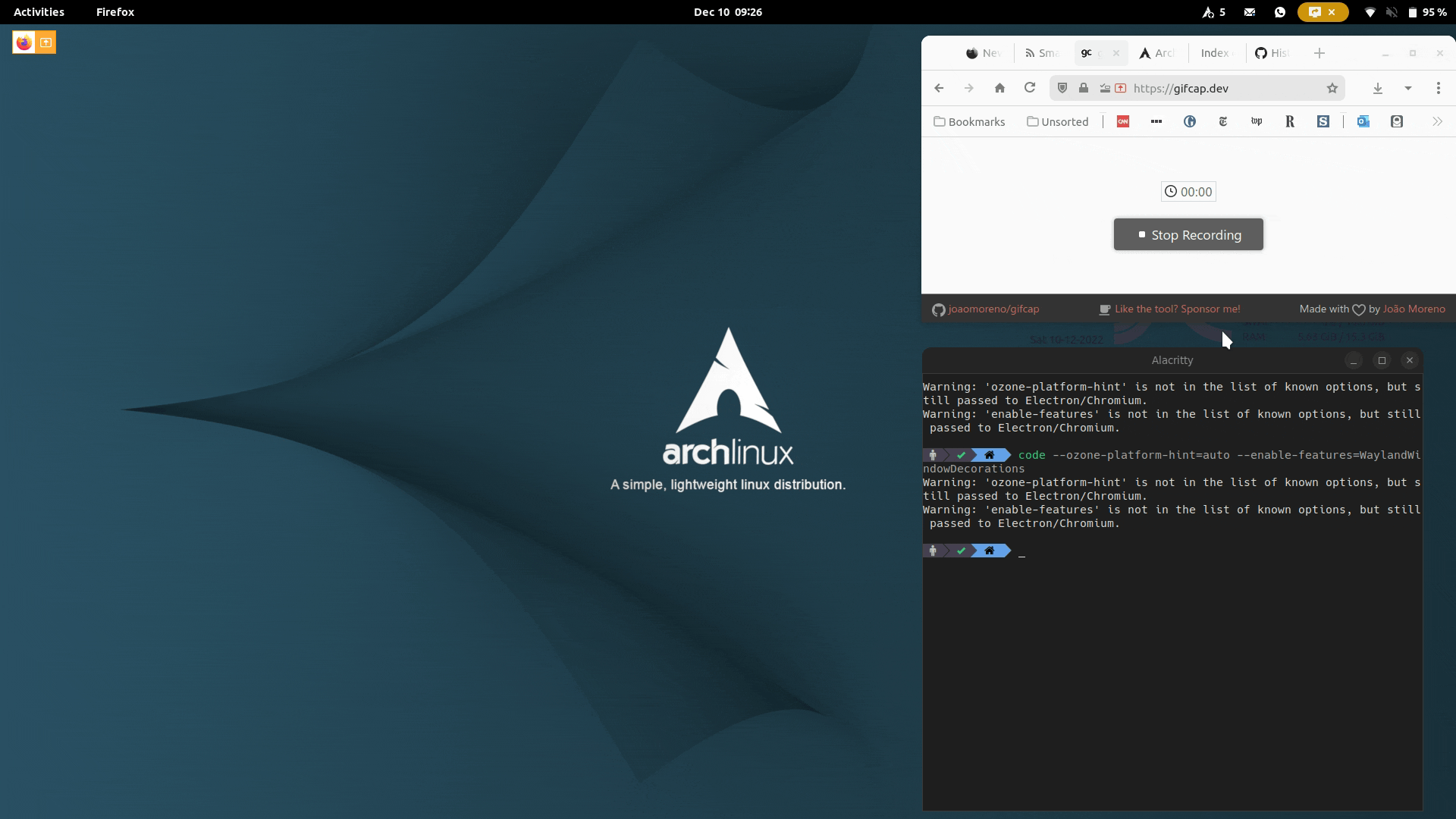Expand the overflow bookmarks chevron
The width and height of the screenshot is (1456, 819).
1437,121
